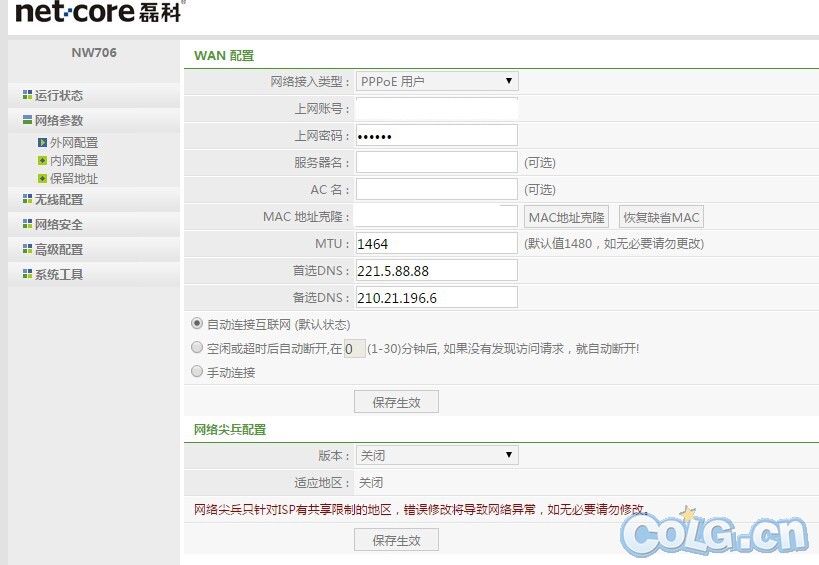Expand the 高级配置 menu
Screen dimensions: 819x565
click(58, 250)
